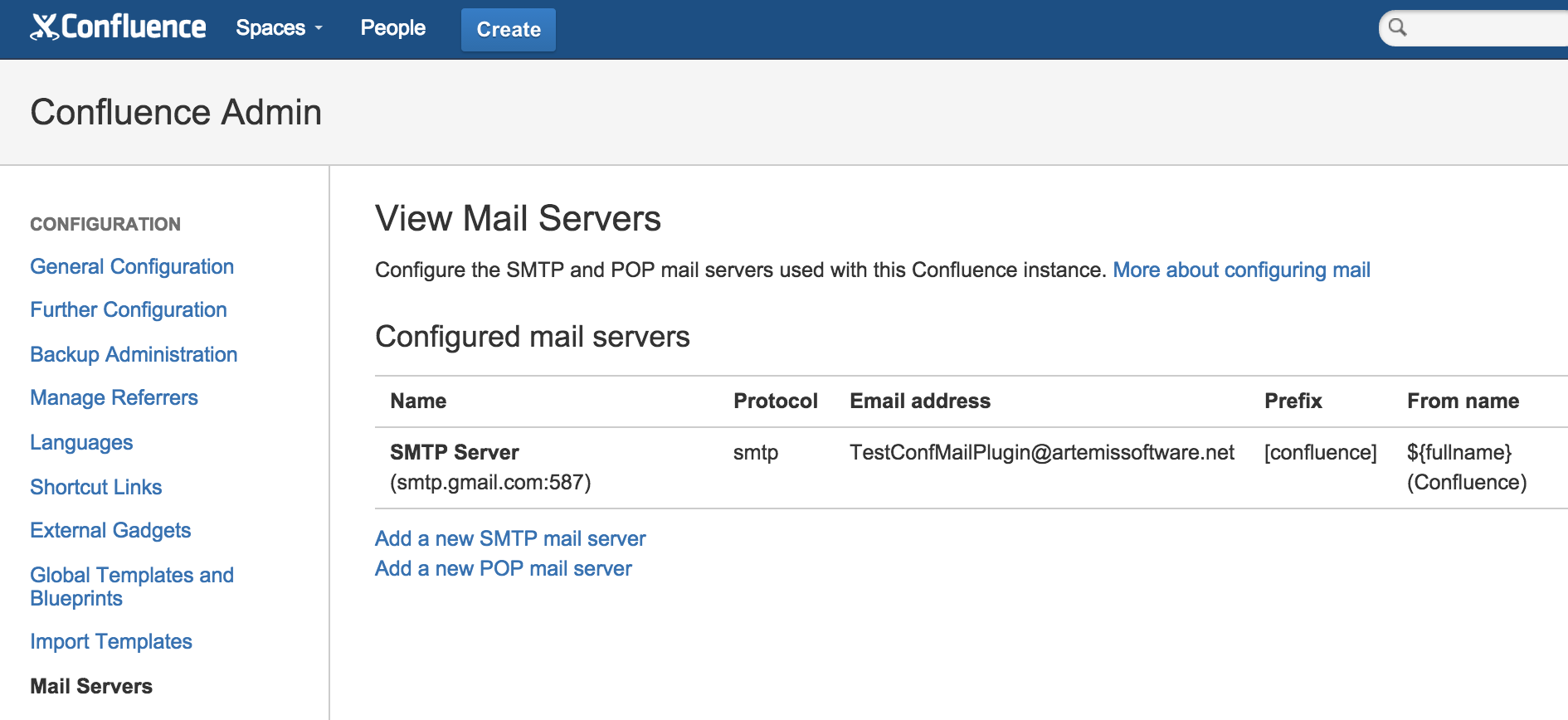
Task: Follow More about configuring mail link
Action: click(1241, 270)
